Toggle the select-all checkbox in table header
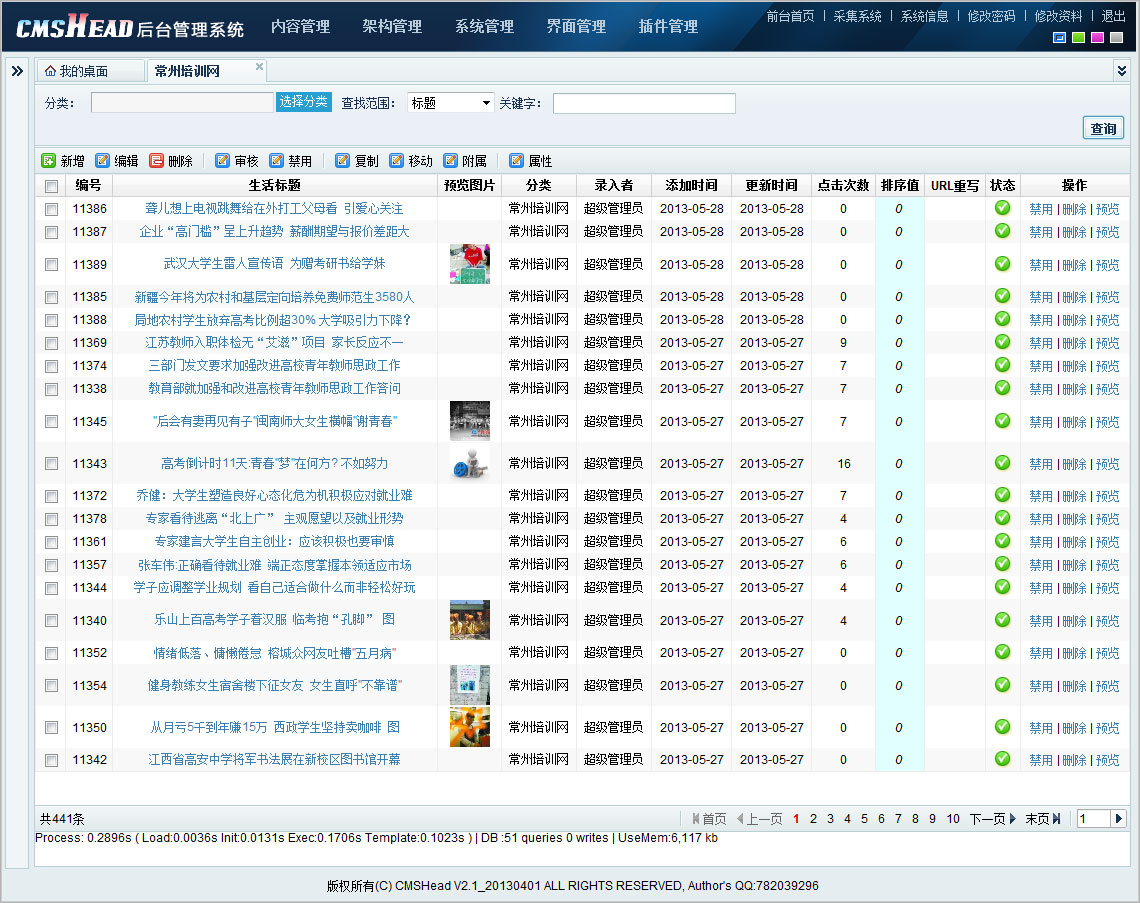Viewport: 1140px width, 903px height. coord(51,186)
